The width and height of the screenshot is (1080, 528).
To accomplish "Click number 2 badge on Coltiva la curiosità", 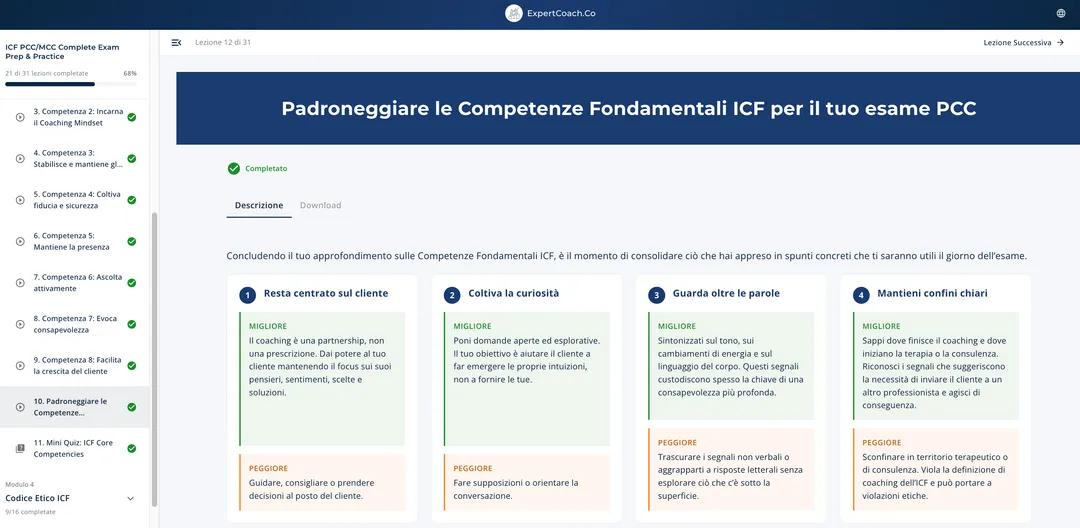I will (452, 295).
